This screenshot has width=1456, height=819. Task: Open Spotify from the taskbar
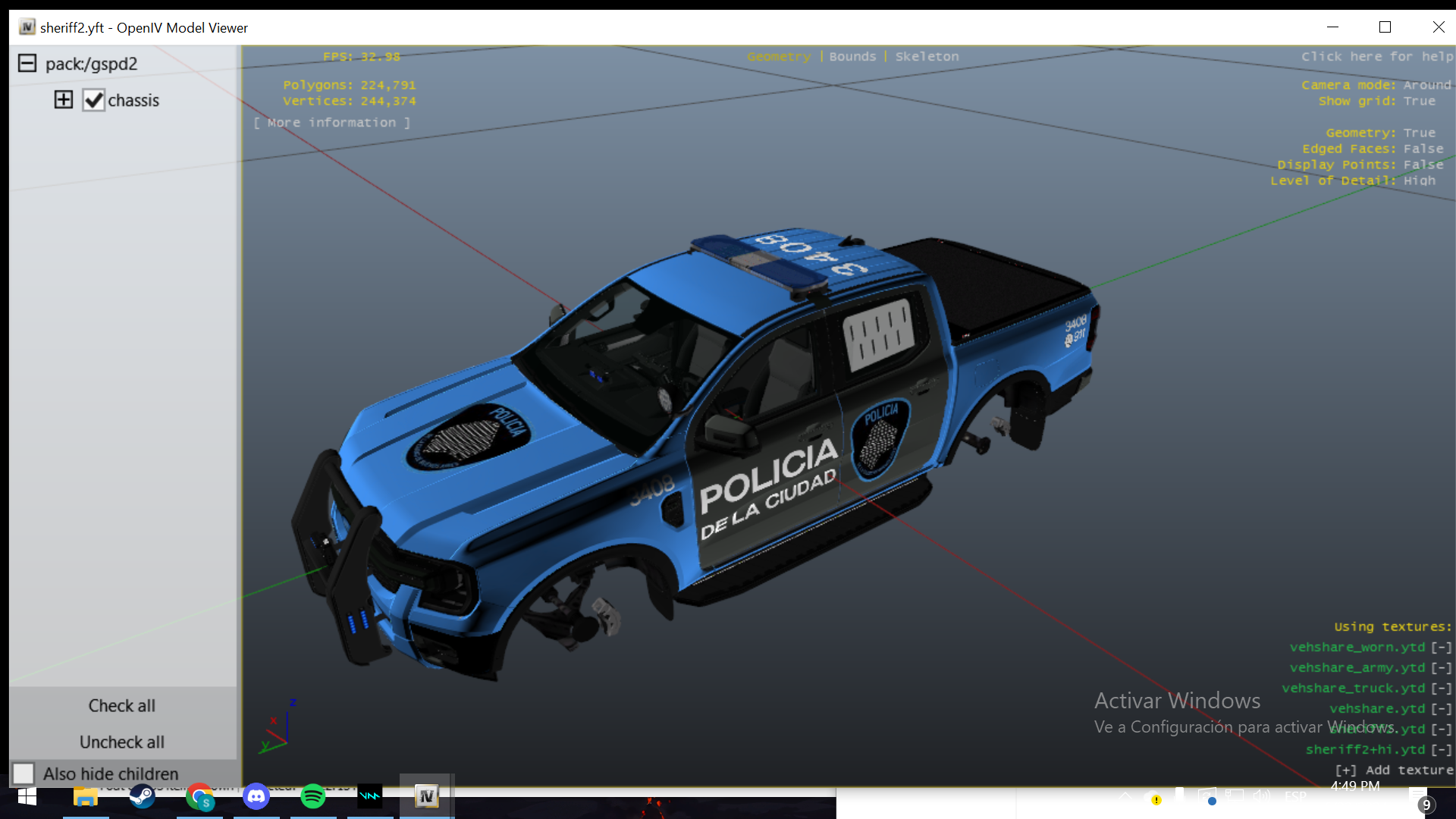click(x=312, y=796)
